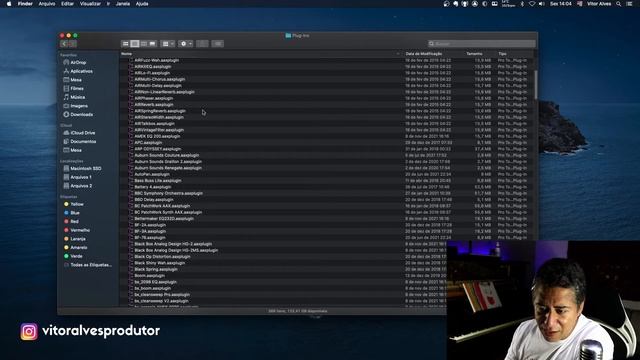Image resolution: width=640 pixels, height=360 pixels.
Task: Click the Wi-Fi icon in menu bar
Action: coord(532,4)
